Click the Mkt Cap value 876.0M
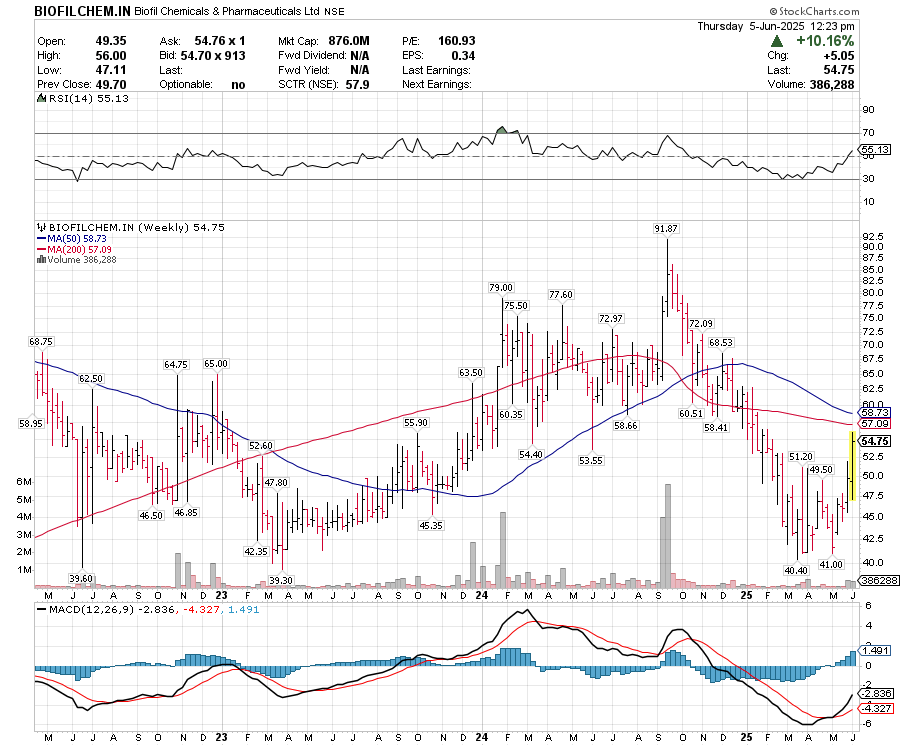This screenshot has width=900, height=746. (349, 41)
